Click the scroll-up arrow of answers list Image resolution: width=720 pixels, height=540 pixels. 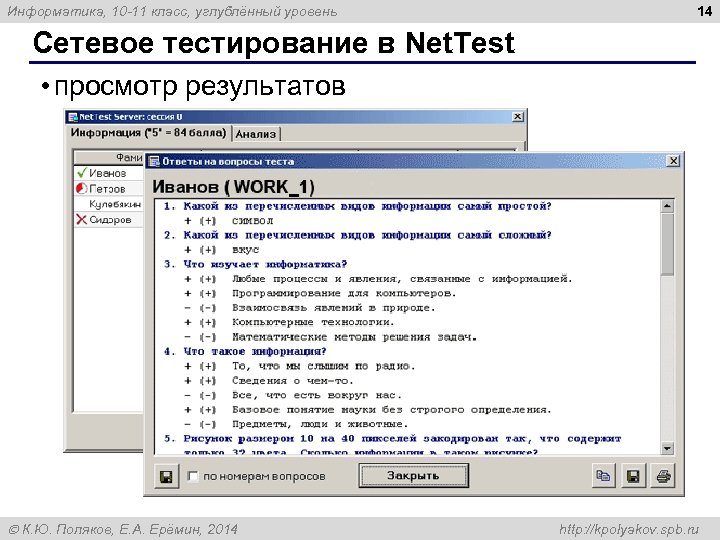click(x=668, y=206)
